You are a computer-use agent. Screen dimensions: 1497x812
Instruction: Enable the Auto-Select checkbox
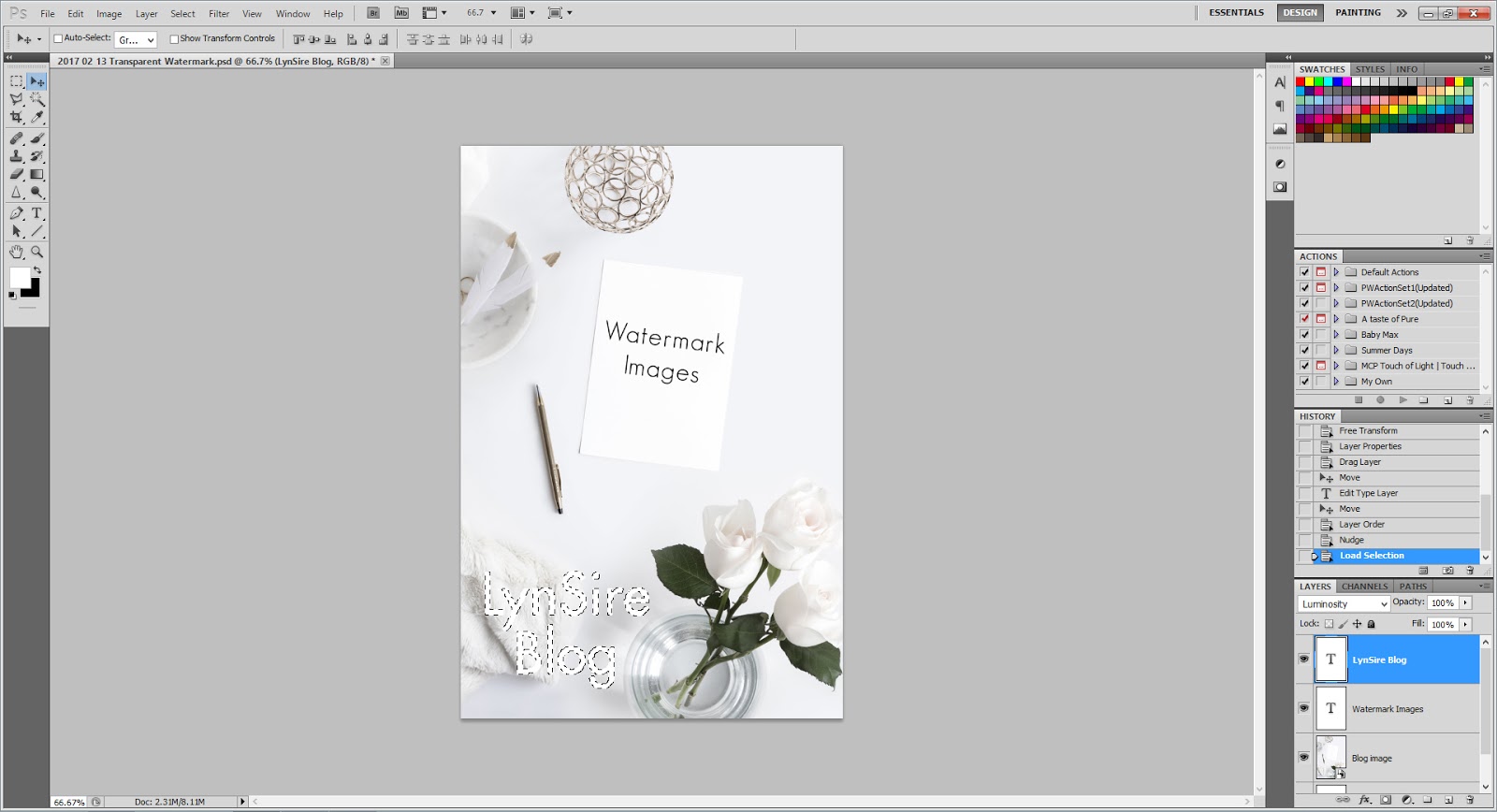58,38
